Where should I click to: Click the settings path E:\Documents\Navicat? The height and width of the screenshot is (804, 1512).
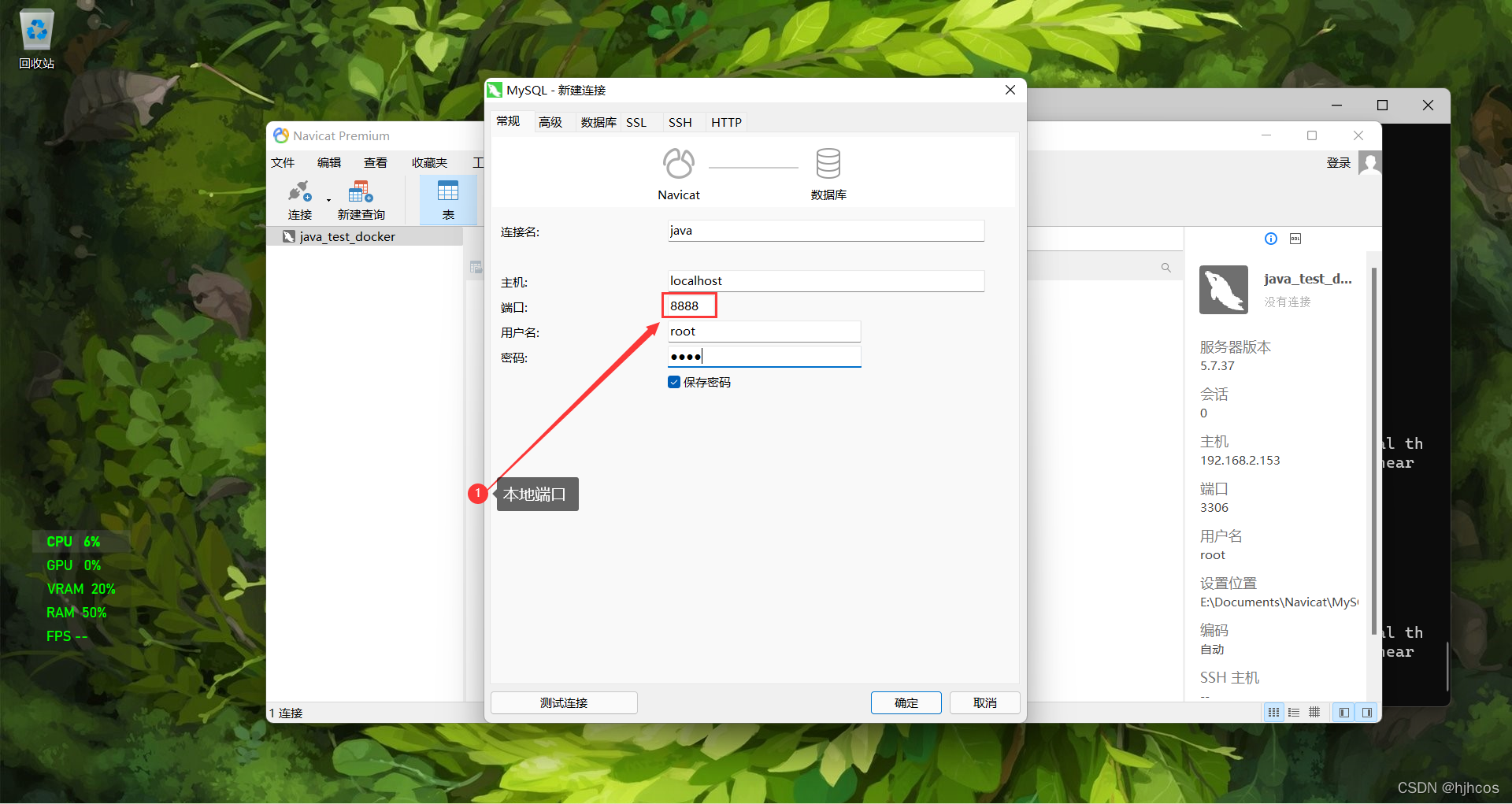tap(1279, 602)
